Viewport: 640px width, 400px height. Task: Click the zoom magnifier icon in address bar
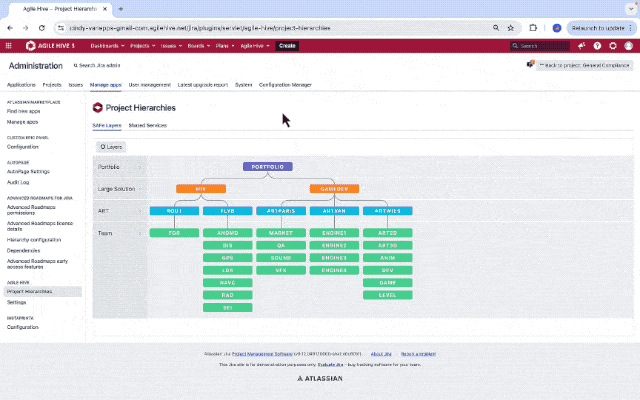click(x=496, y=28)
